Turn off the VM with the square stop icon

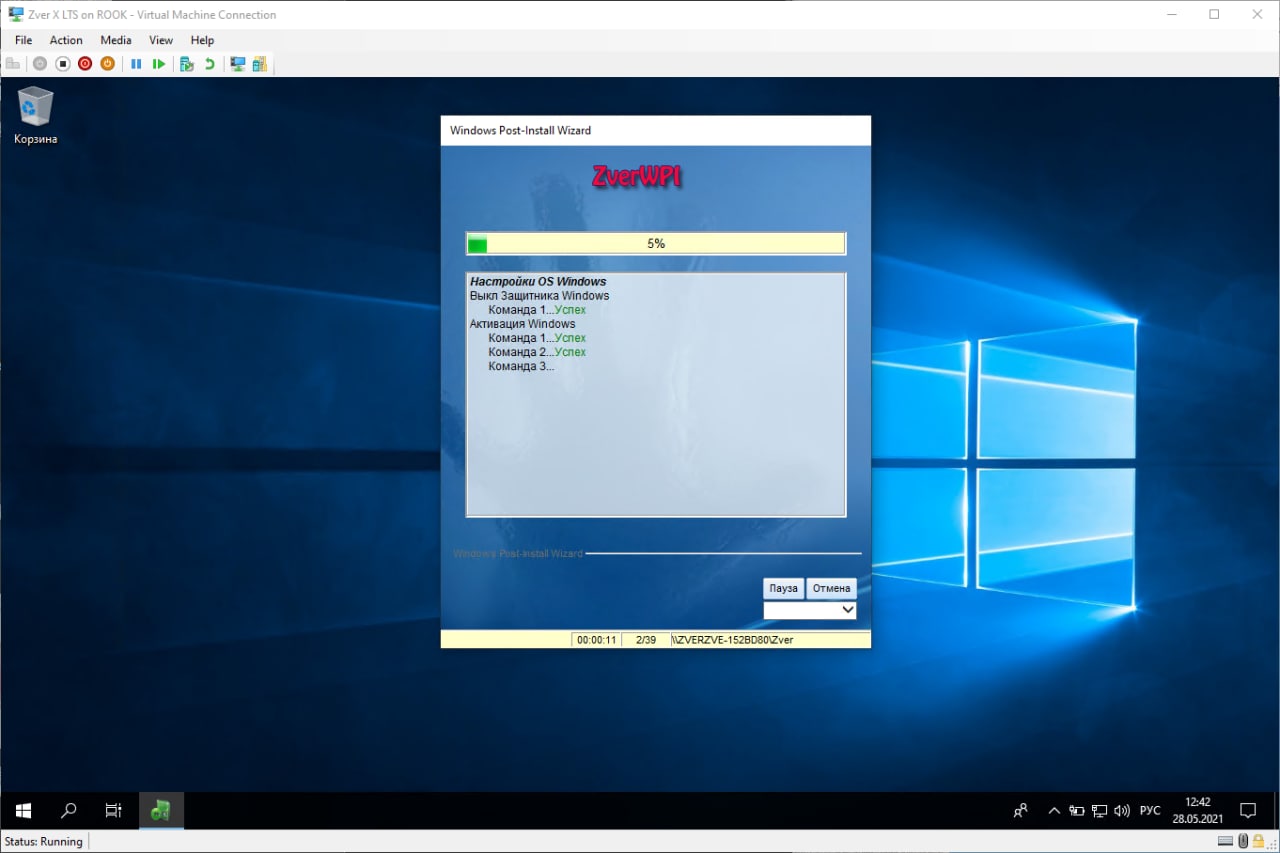(x=62, y=64)
